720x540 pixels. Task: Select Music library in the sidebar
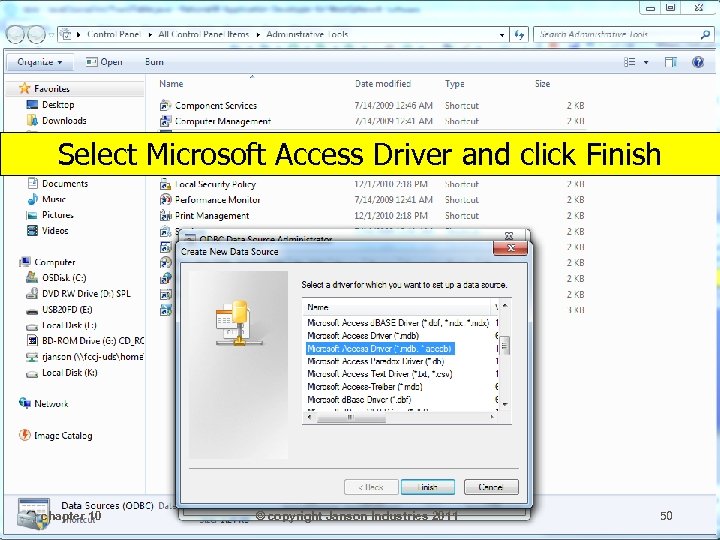[x=47, y=199]
